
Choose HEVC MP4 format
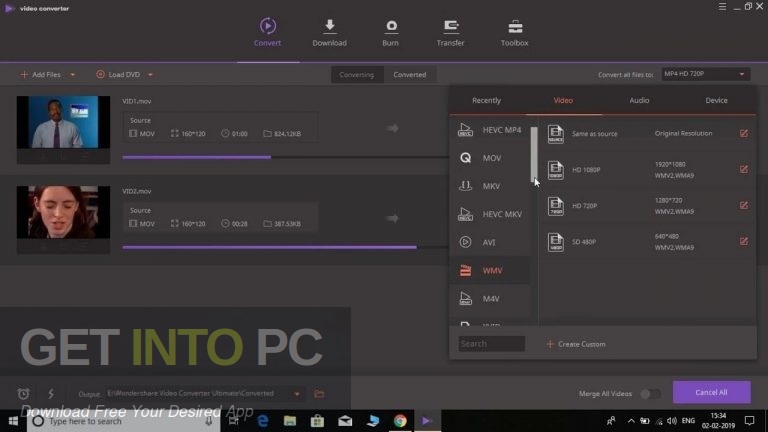click(x=490, y=130)
